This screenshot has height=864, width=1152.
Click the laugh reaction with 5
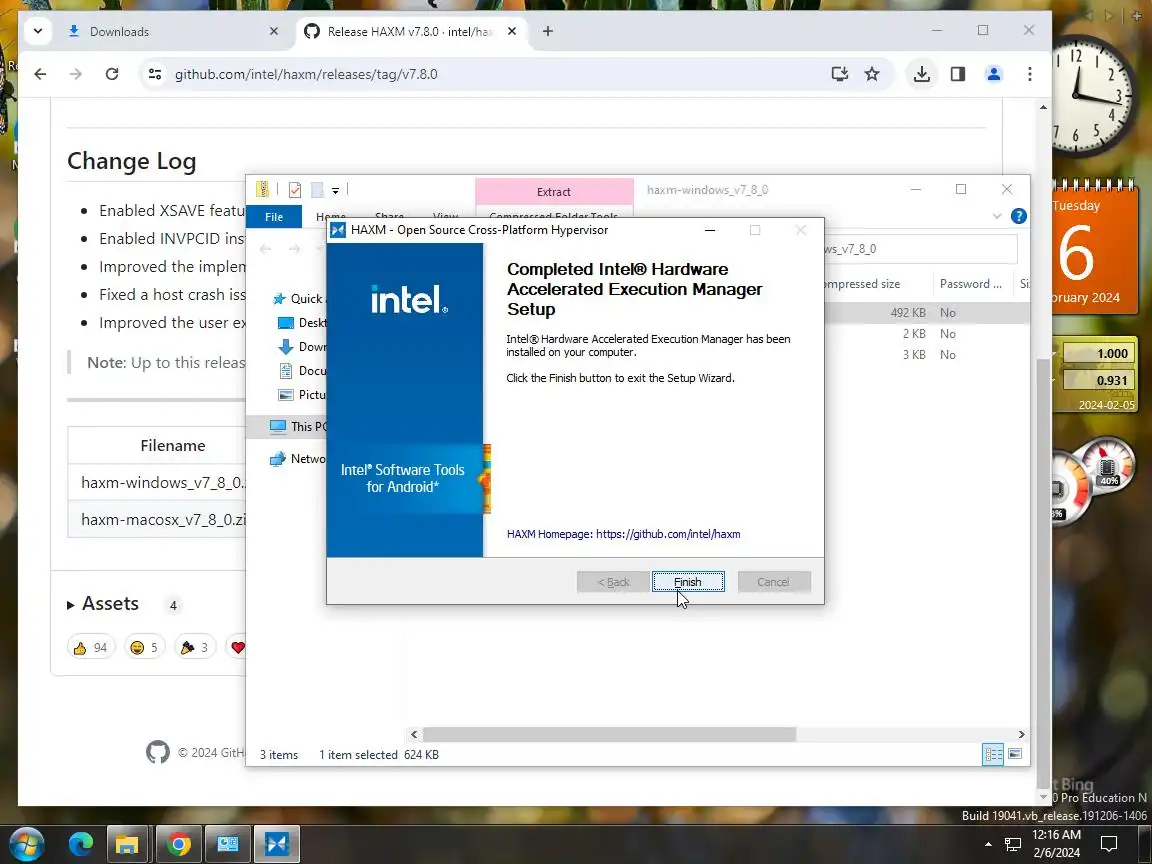point(144,647)
